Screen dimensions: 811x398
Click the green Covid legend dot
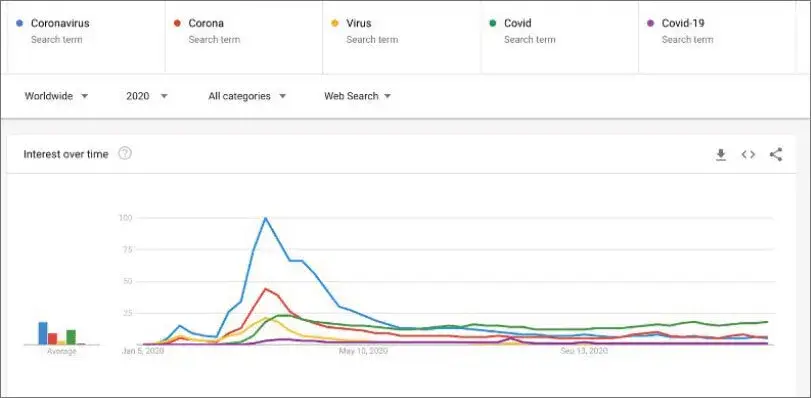coord(493,23)
